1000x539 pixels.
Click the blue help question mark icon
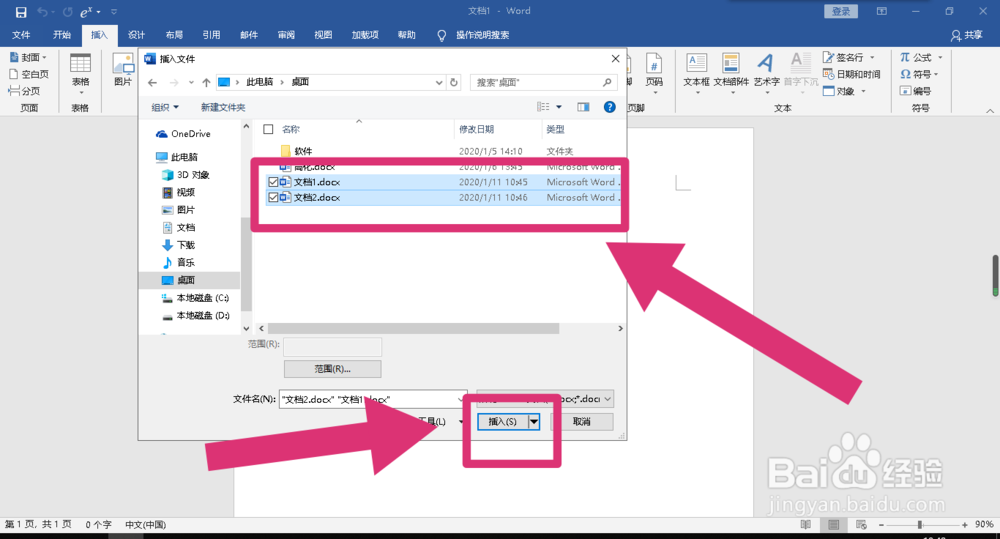click(610, 107)
